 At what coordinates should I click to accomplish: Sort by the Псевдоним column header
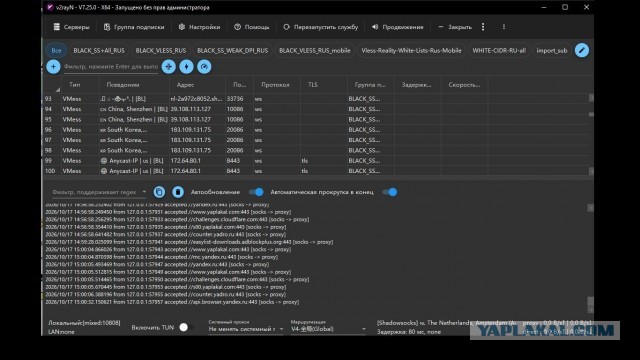123,85
